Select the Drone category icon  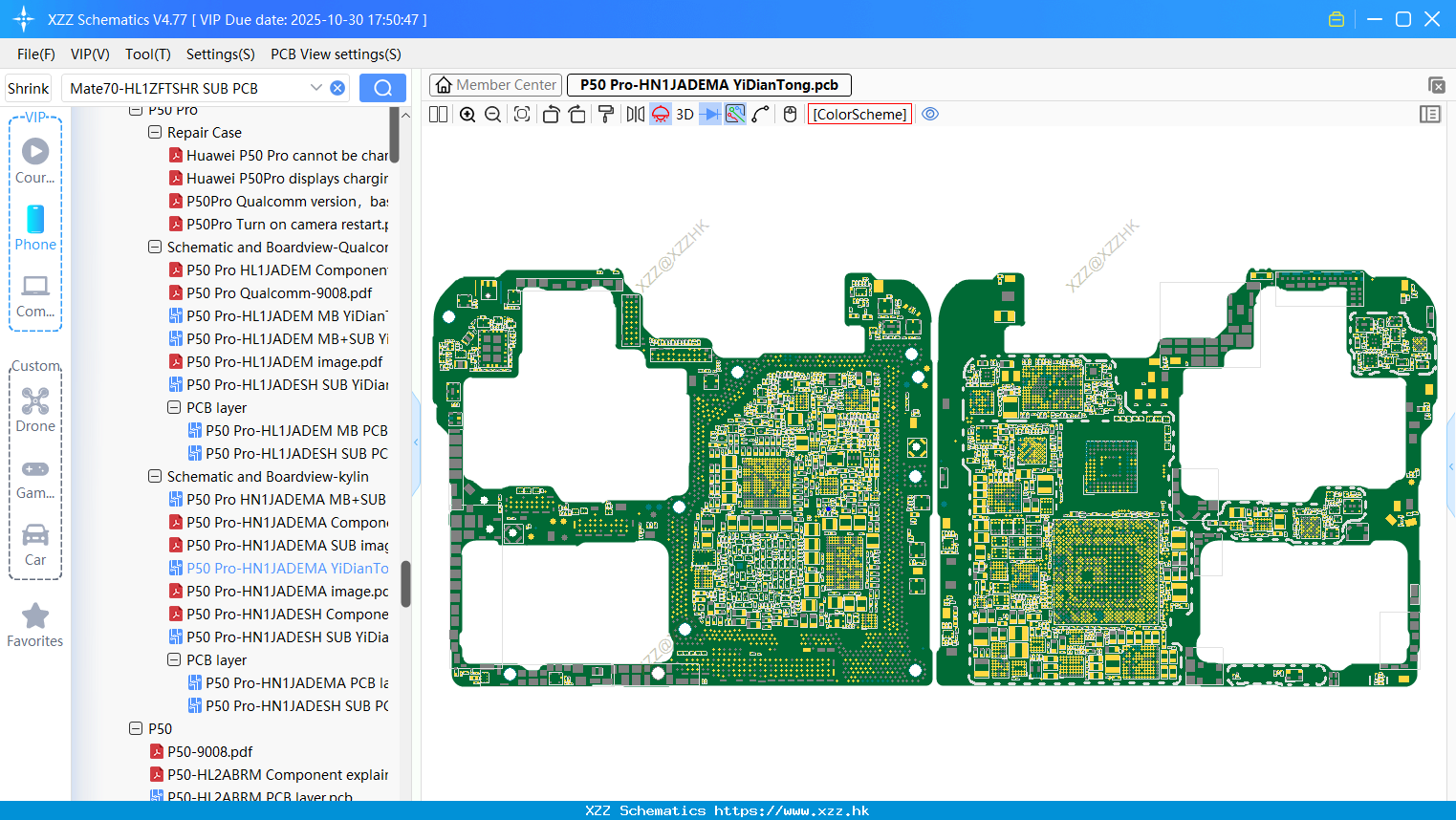click(x=35, y=409)
